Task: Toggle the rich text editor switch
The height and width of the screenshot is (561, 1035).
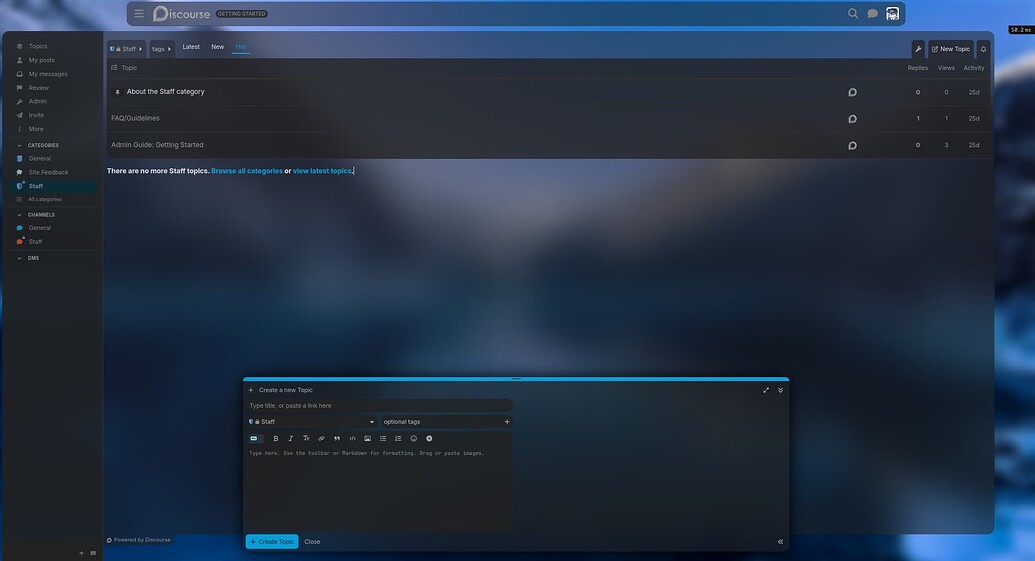Action: [255, 438]
